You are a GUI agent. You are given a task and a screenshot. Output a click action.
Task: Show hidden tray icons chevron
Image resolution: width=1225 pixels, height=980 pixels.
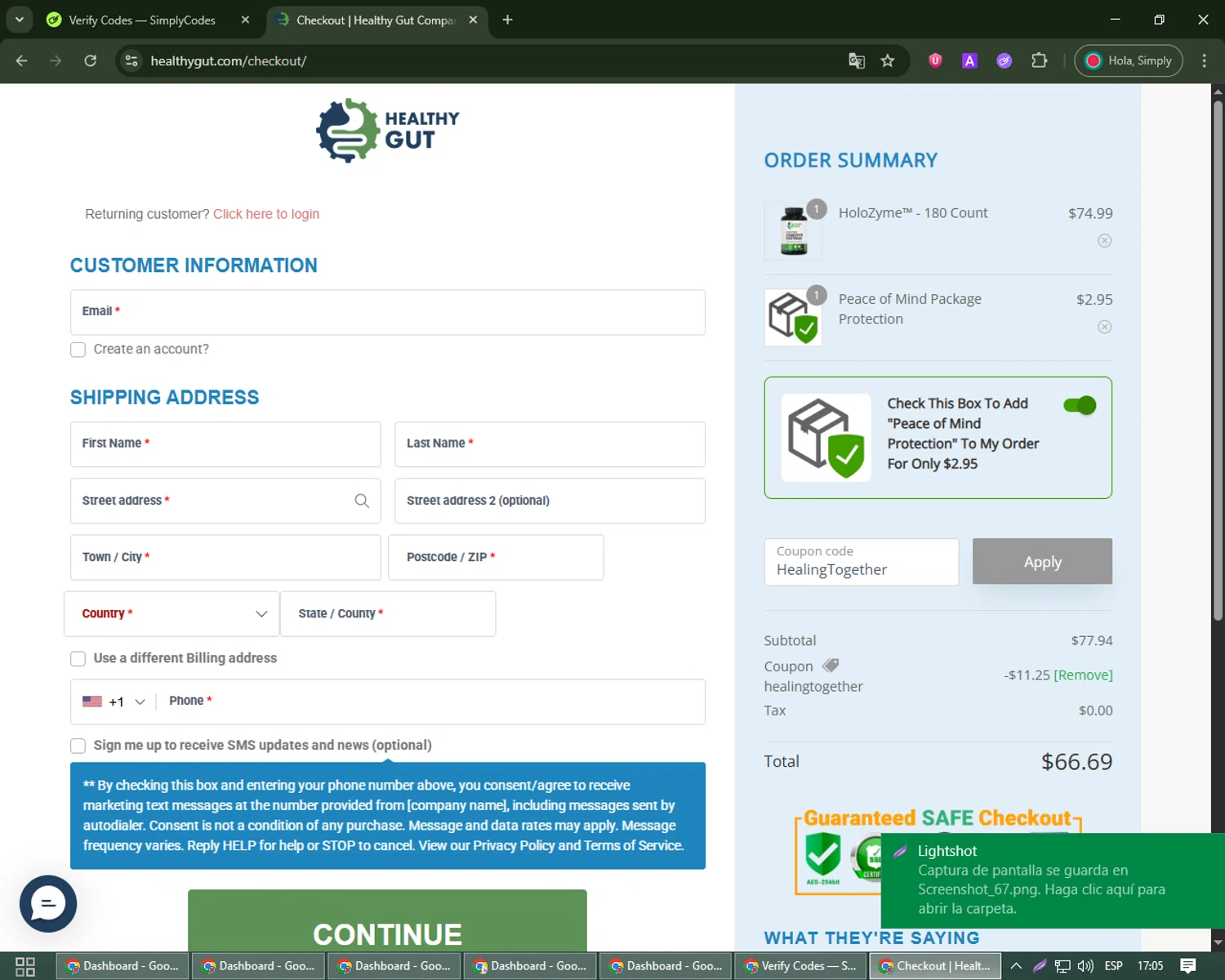pos(1016,966)
